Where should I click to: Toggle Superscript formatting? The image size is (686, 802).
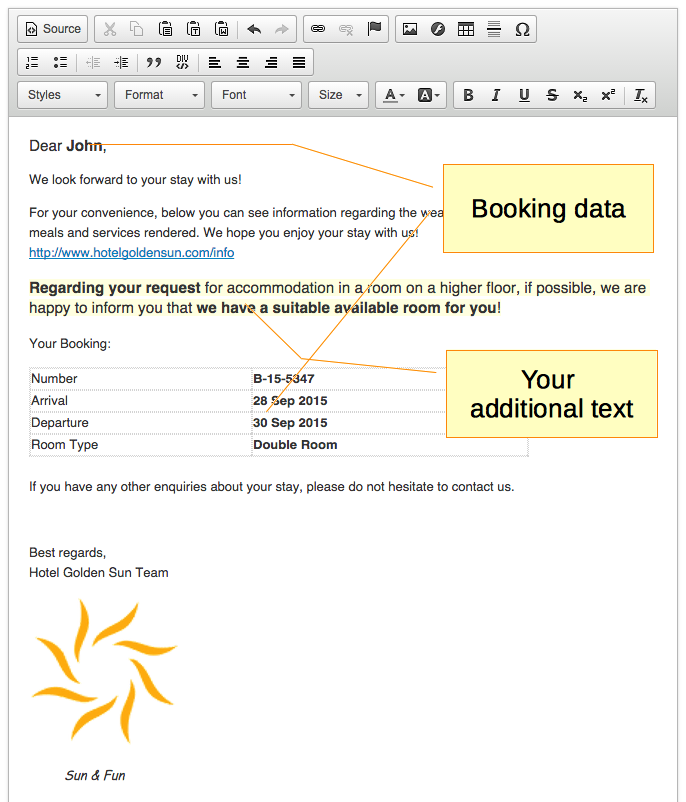tap(608, 95)
